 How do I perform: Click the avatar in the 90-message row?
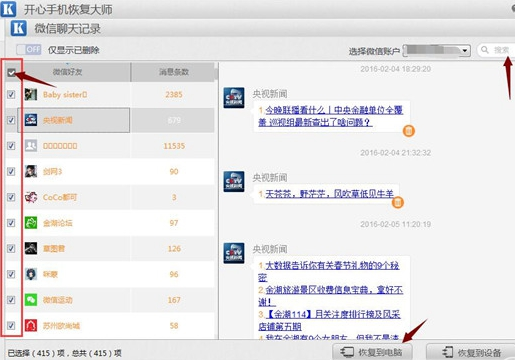[31, 171]
